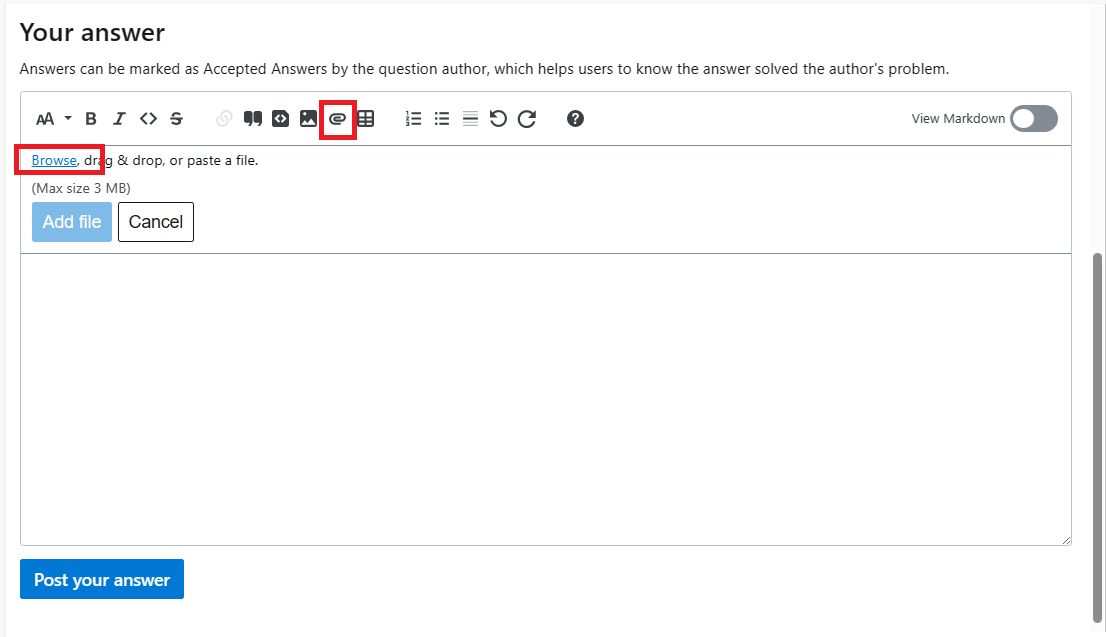Apply italic formatting
The height and width of the screenshot is (637, 1106).
119,118
